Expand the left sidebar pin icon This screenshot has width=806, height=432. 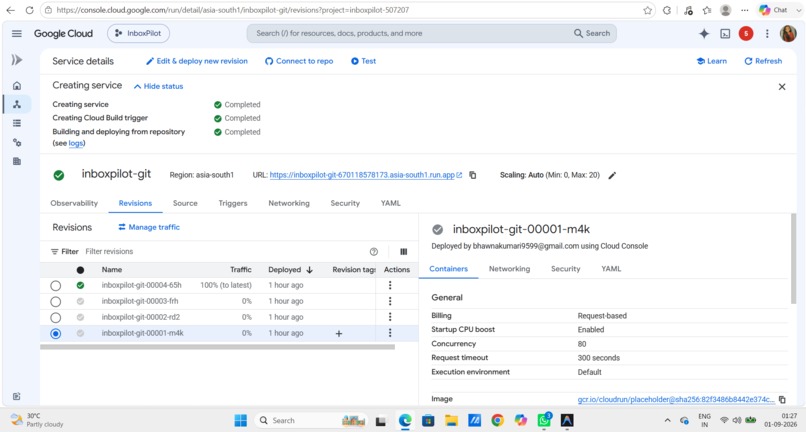(17, 60)
